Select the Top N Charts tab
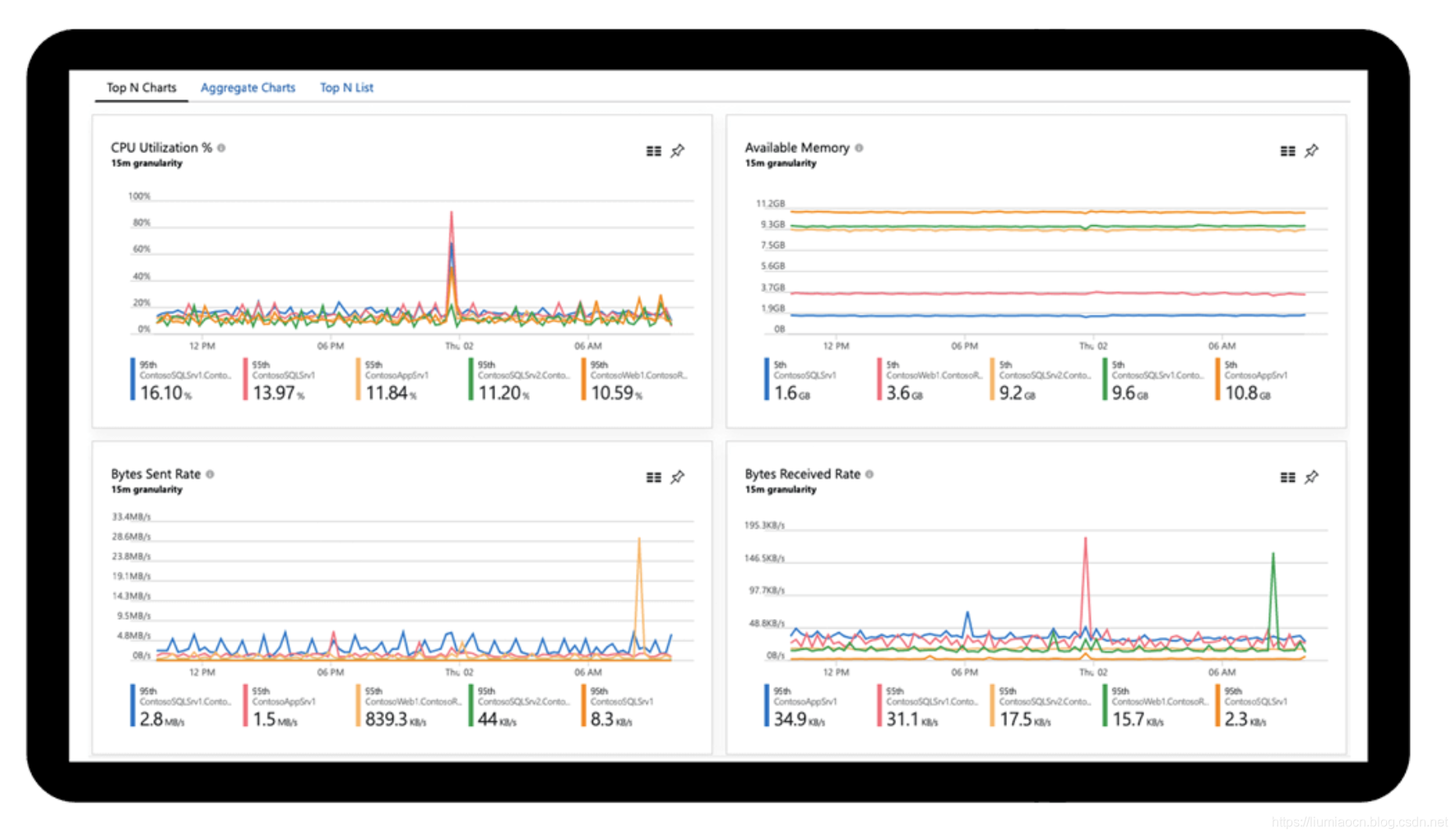Image resolution: width=1456 pixels, height=837 pixels. 141,87
